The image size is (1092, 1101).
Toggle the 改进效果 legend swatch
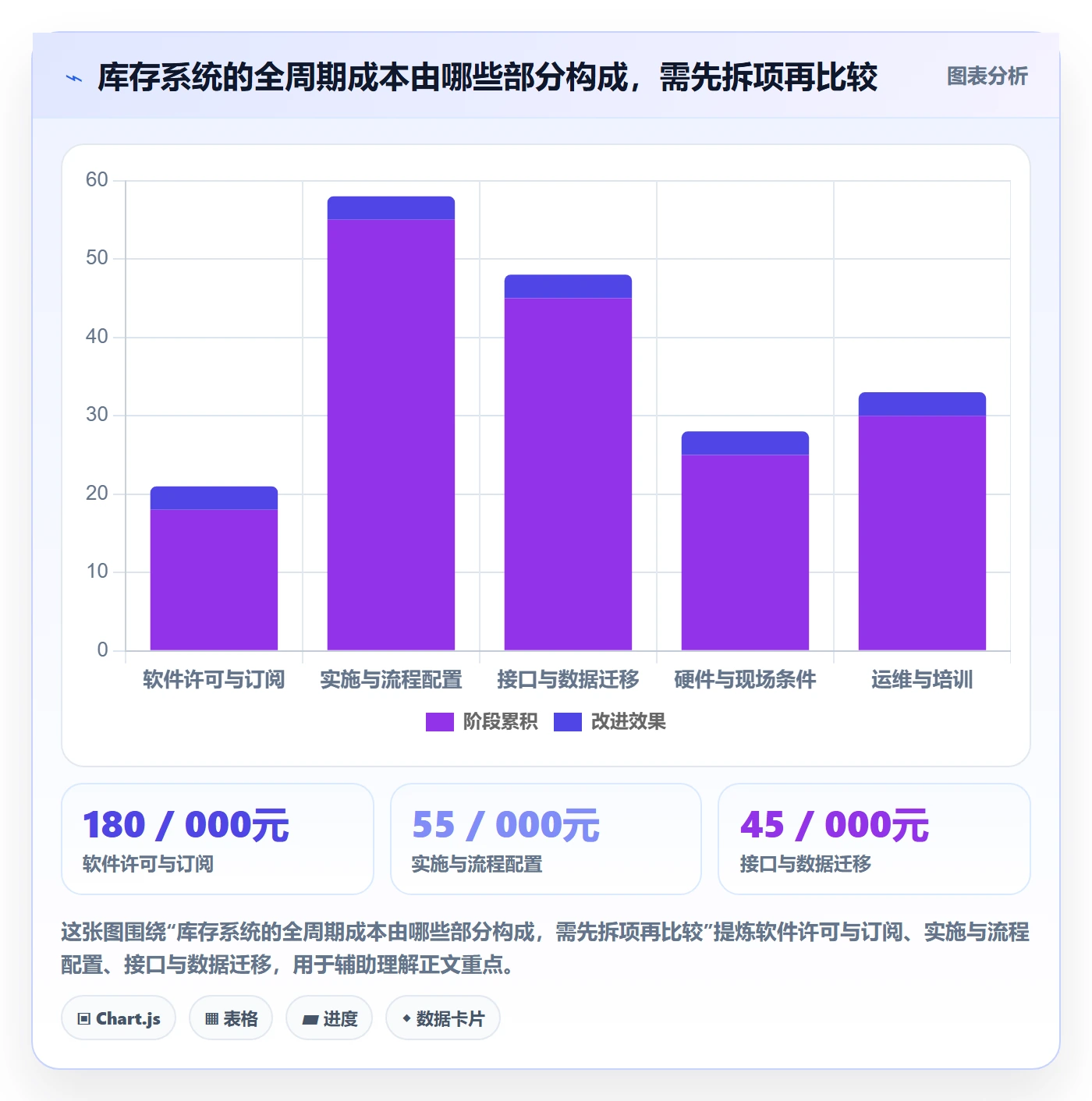click(x=568, y=722)
